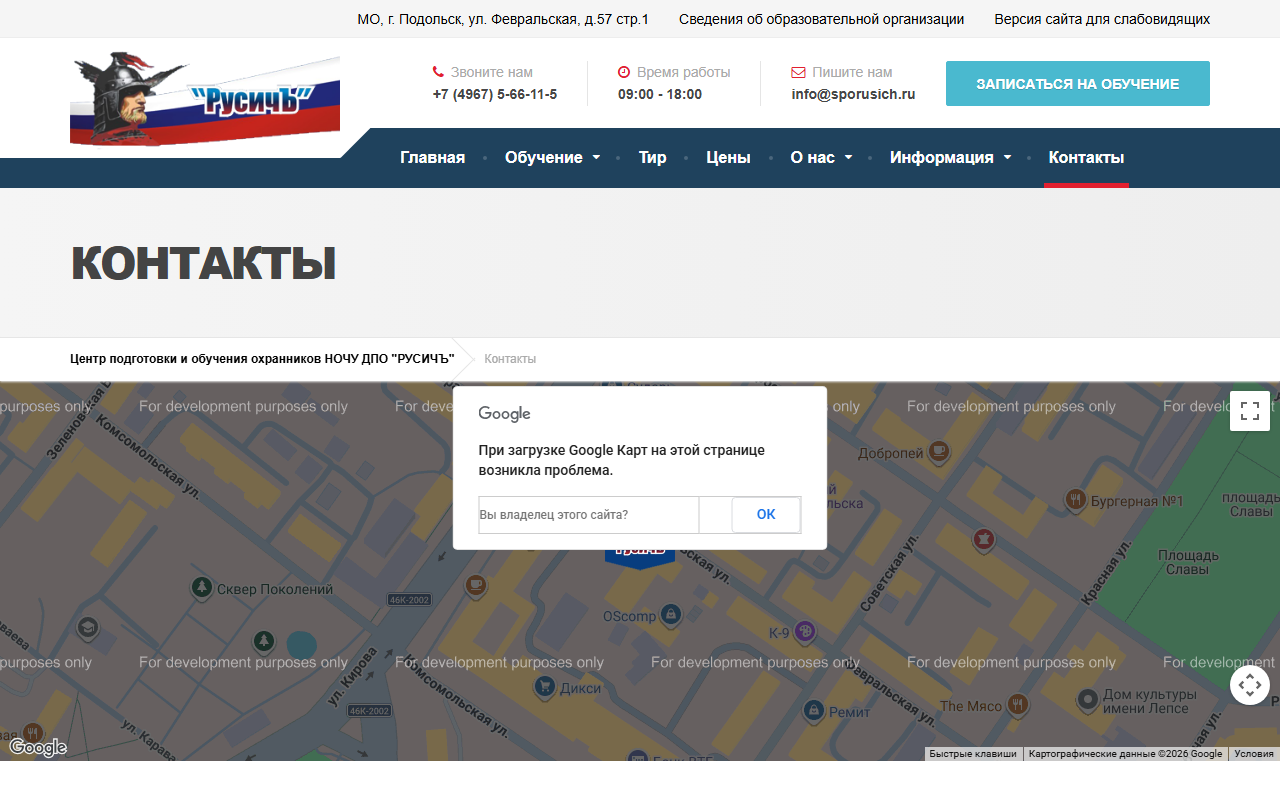Screen dimensions: 1280x800
Task: Click the 'Картографические данные ©2026 Google' text
Action: tap(1125, 754)
